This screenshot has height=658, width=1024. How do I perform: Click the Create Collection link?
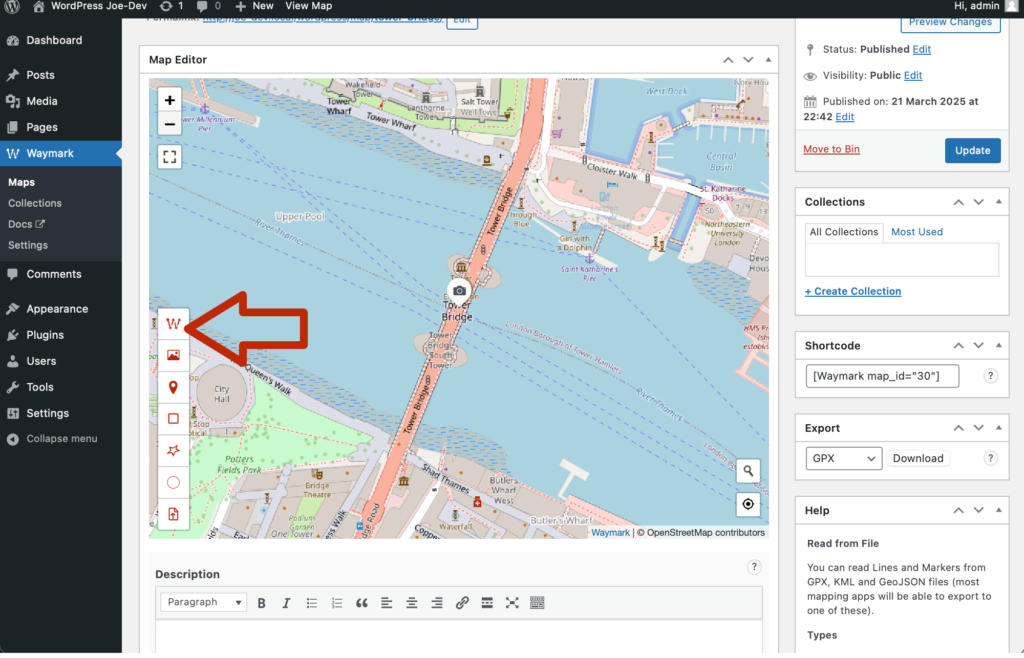point(852,291)
